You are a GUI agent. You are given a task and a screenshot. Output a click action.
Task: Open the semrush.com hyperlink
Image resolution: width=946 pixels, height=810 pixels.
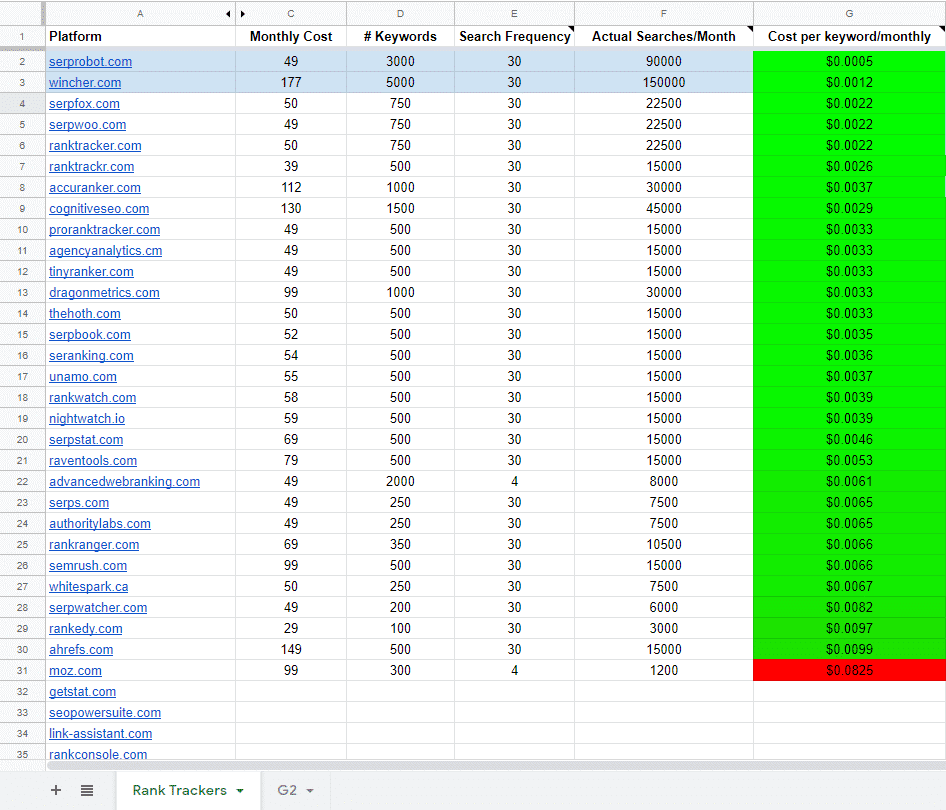point(88,566)
